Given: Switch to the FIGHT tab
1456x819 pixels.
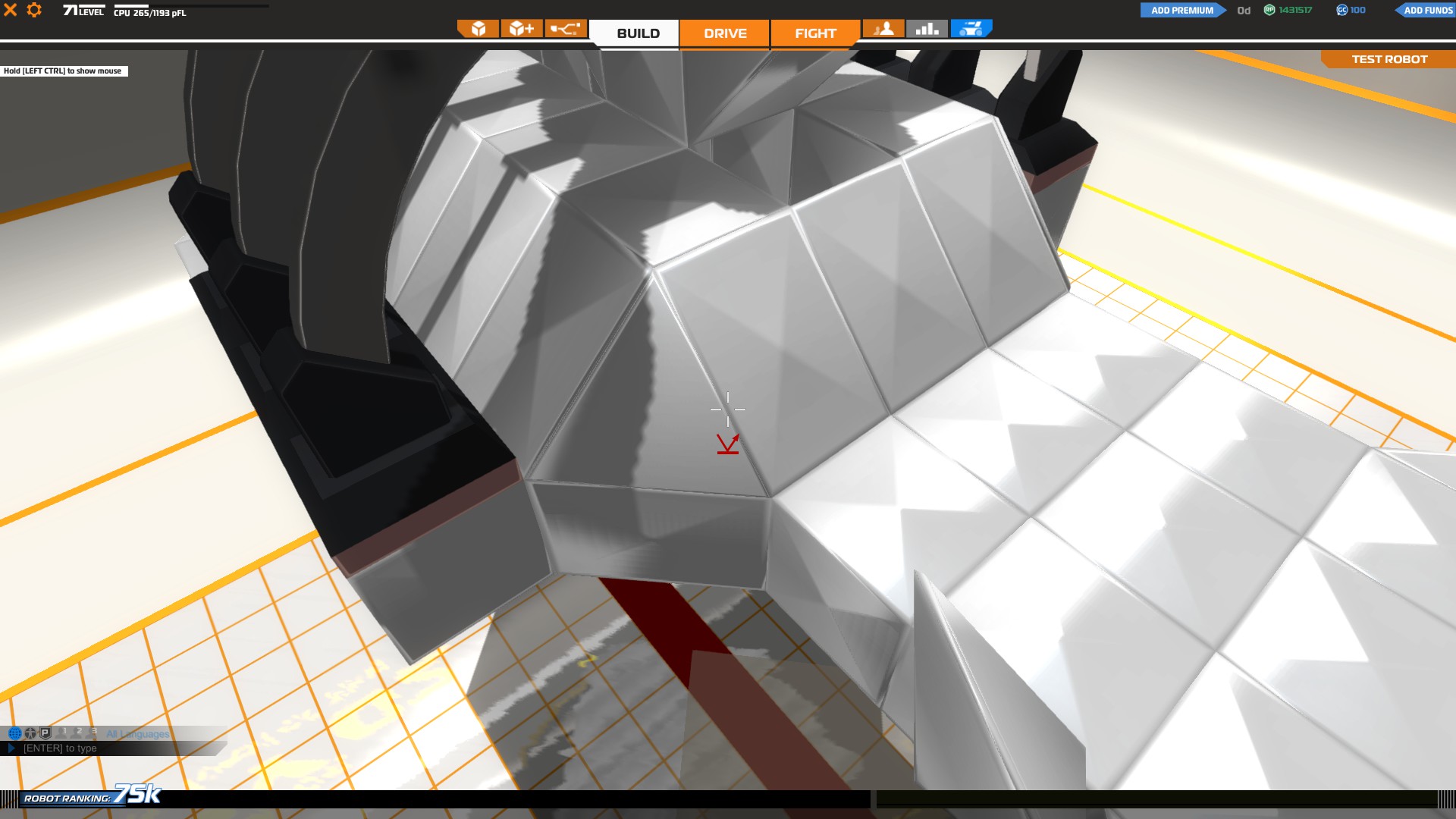Looking at the screenshot, I should coord(815,33).
